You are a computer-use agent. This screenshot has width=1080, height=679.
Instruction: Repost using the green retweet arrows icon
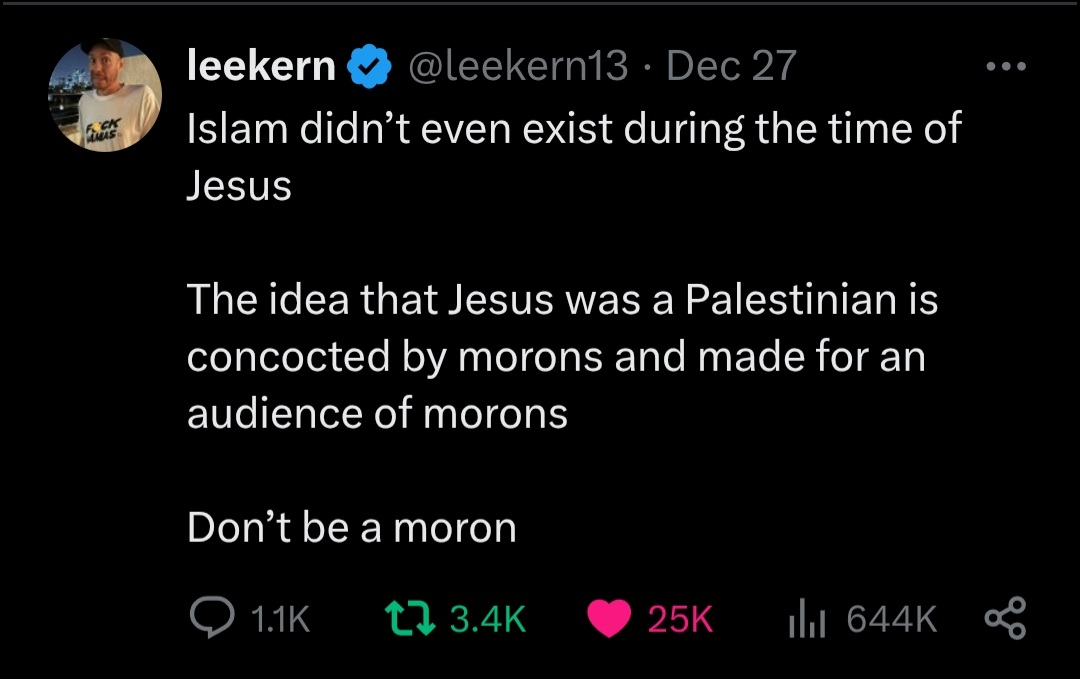click(x=410, y=618)
